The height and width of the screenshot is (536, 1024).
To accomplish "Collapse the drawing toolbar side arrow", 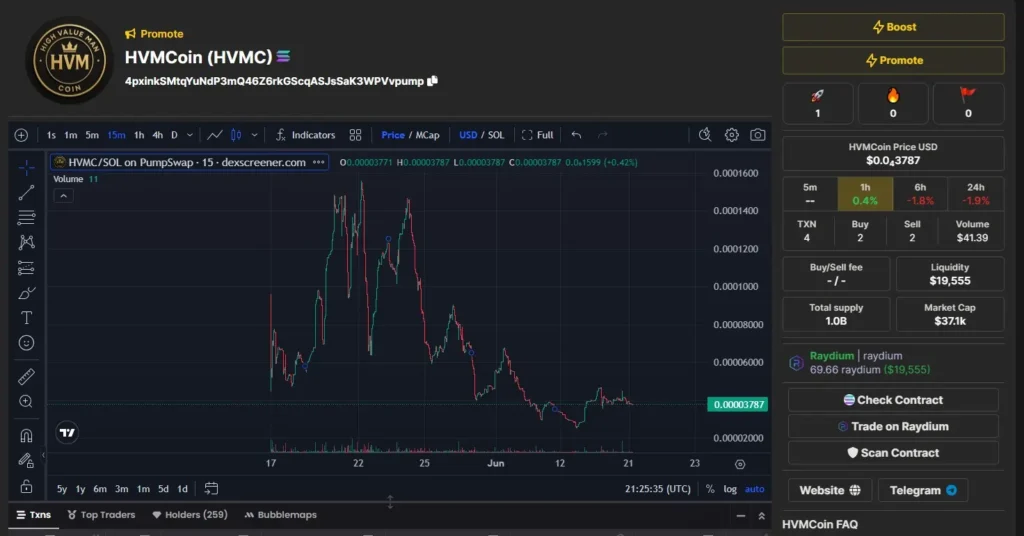I will point(43,455).
